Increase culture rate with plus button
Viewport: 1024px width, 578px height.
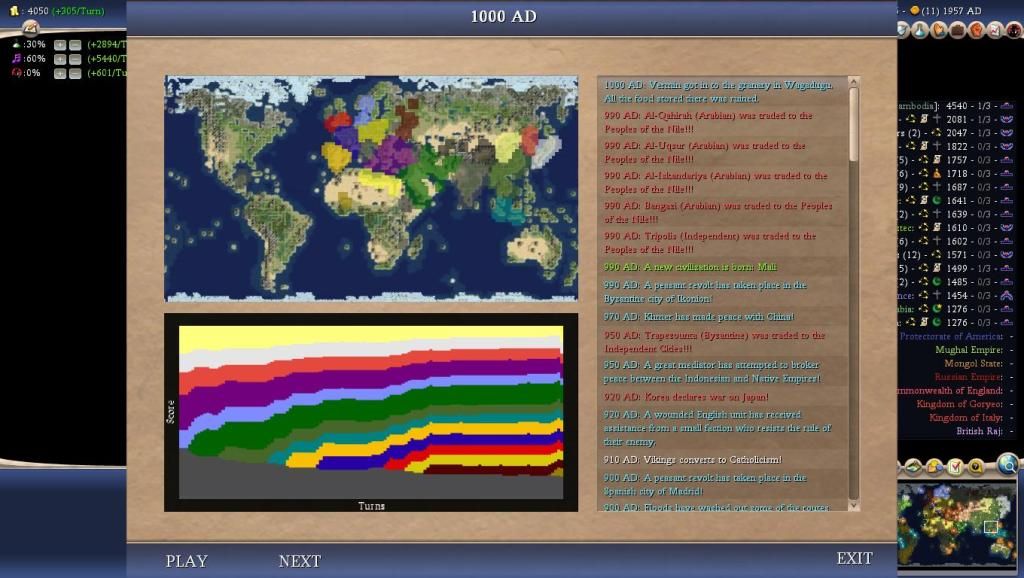(x=60, y=59)
